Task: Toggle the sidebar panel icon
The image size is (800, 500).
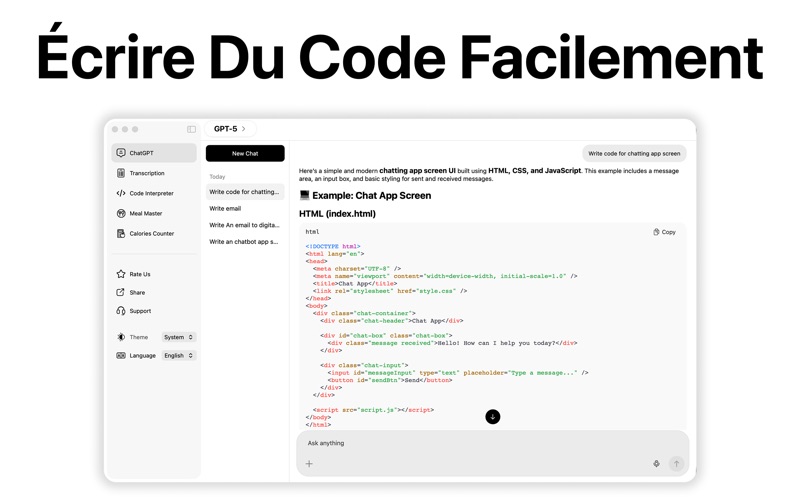Action: 191,129
